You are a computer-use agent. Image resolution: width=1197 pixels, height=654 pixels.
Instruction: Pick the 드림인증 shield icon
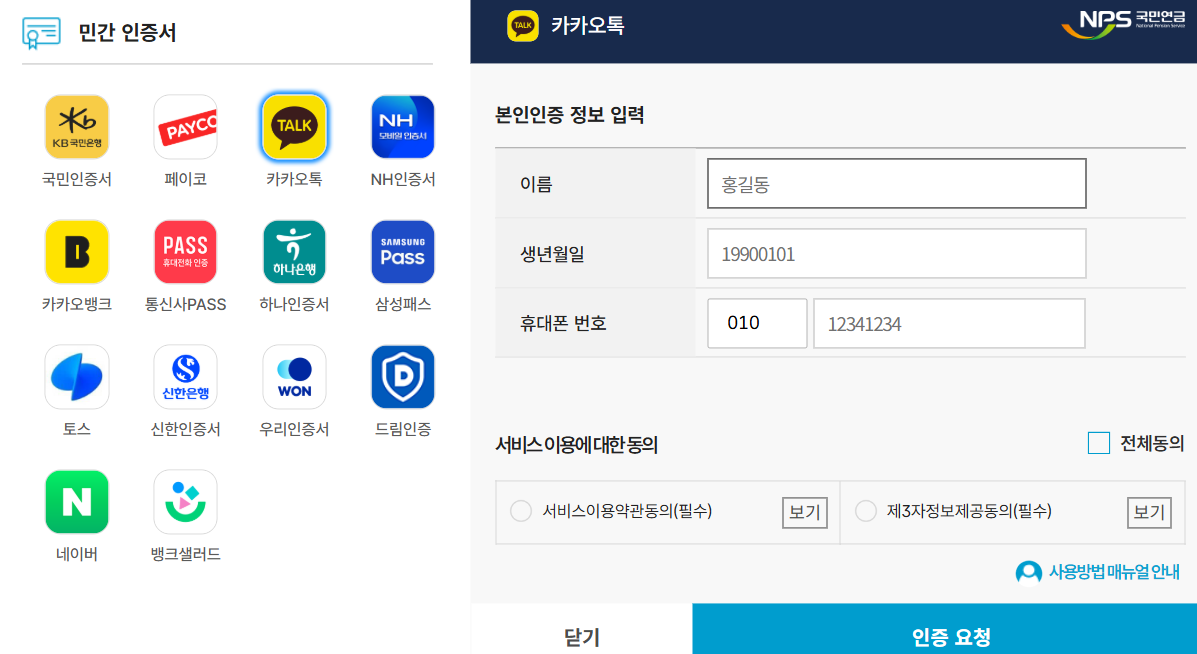tap(403, 377)
